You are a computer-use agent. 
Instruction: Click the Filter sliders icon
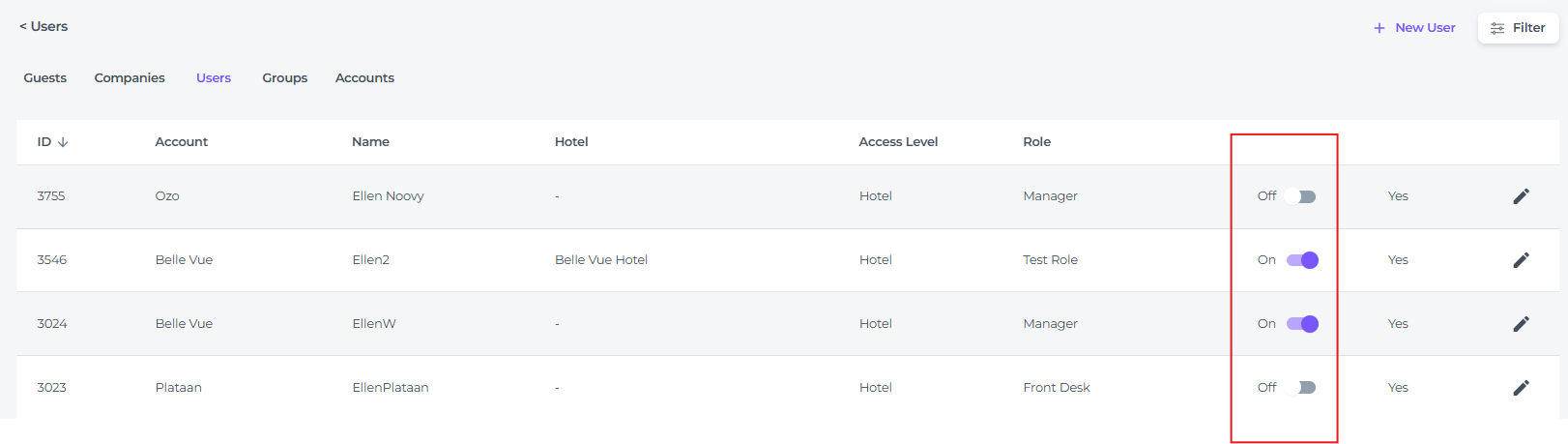[1497, 28]
